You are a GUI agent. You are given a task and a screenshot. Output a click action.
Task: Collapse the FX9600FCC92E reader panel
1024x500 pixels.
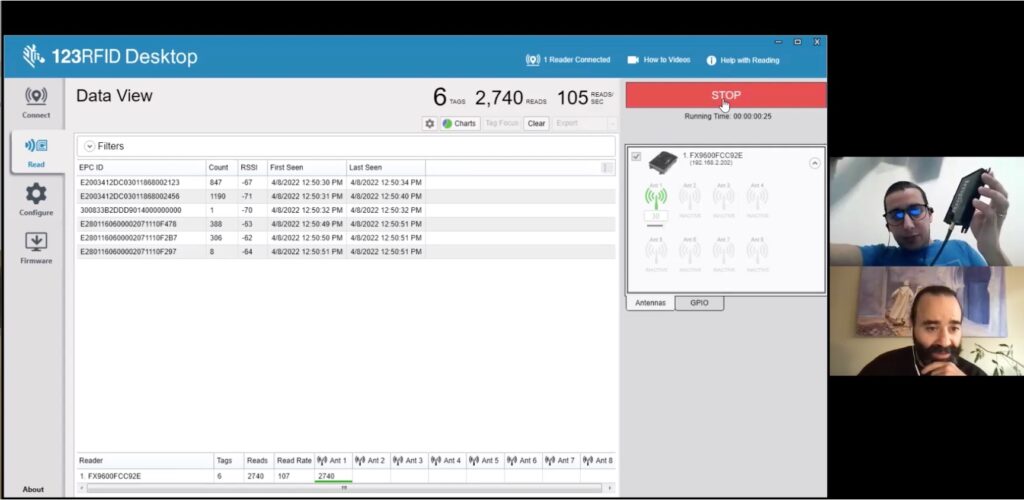coord(814,163)
